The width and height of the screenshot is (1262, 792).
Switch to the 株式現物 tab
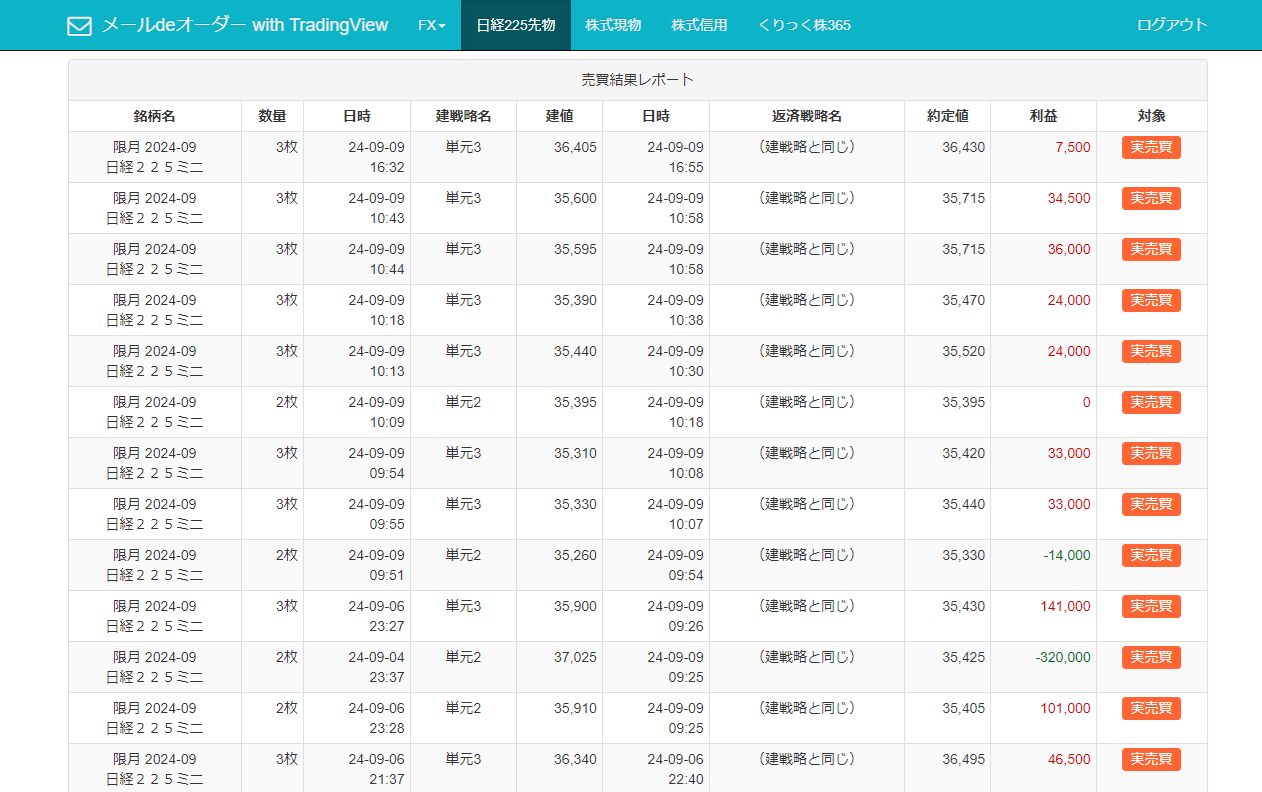point(613,25)
